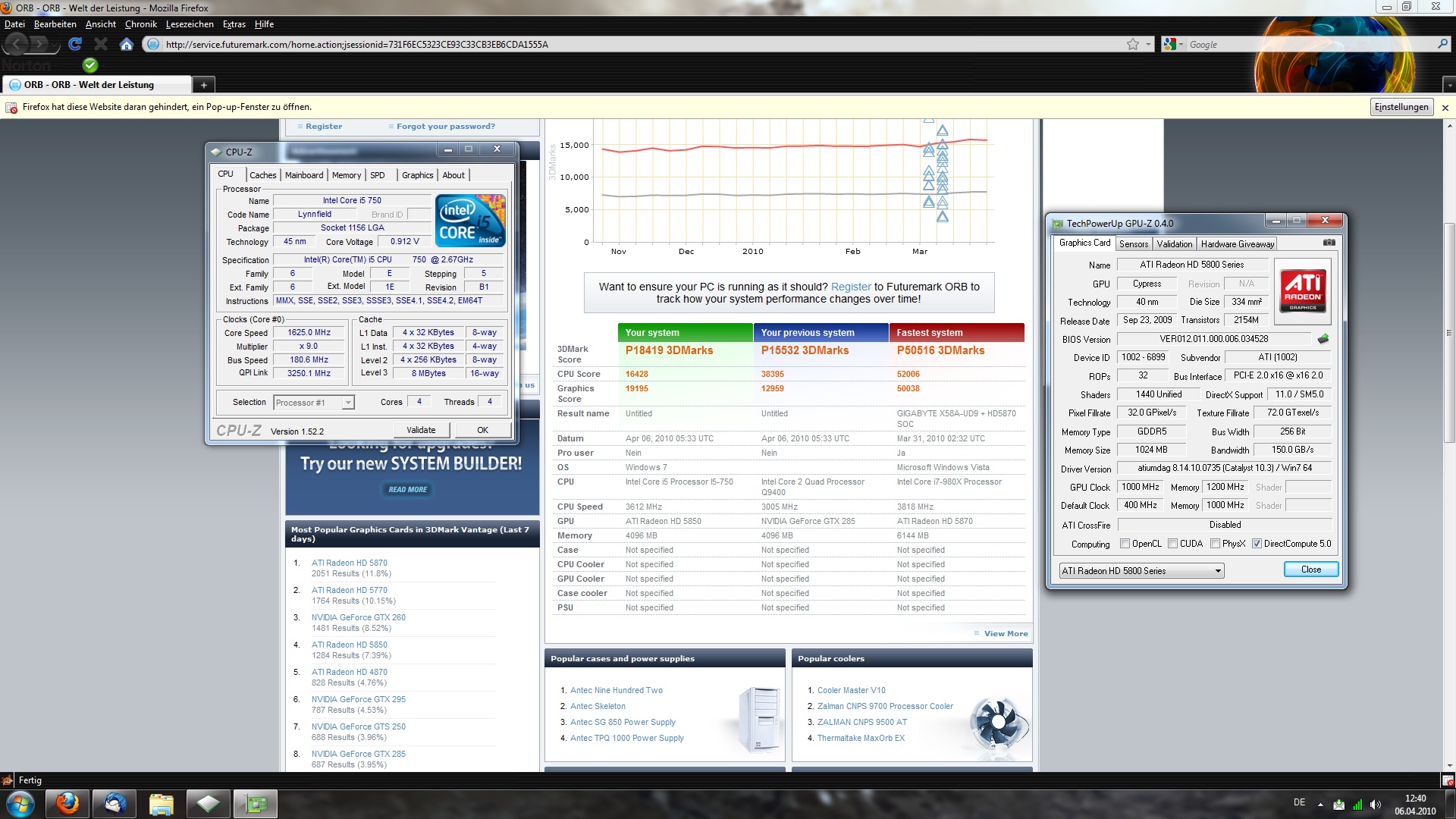1456x819 pixels.
Task: Click the CPU-Z window title icon
Action: click(216, 152)
